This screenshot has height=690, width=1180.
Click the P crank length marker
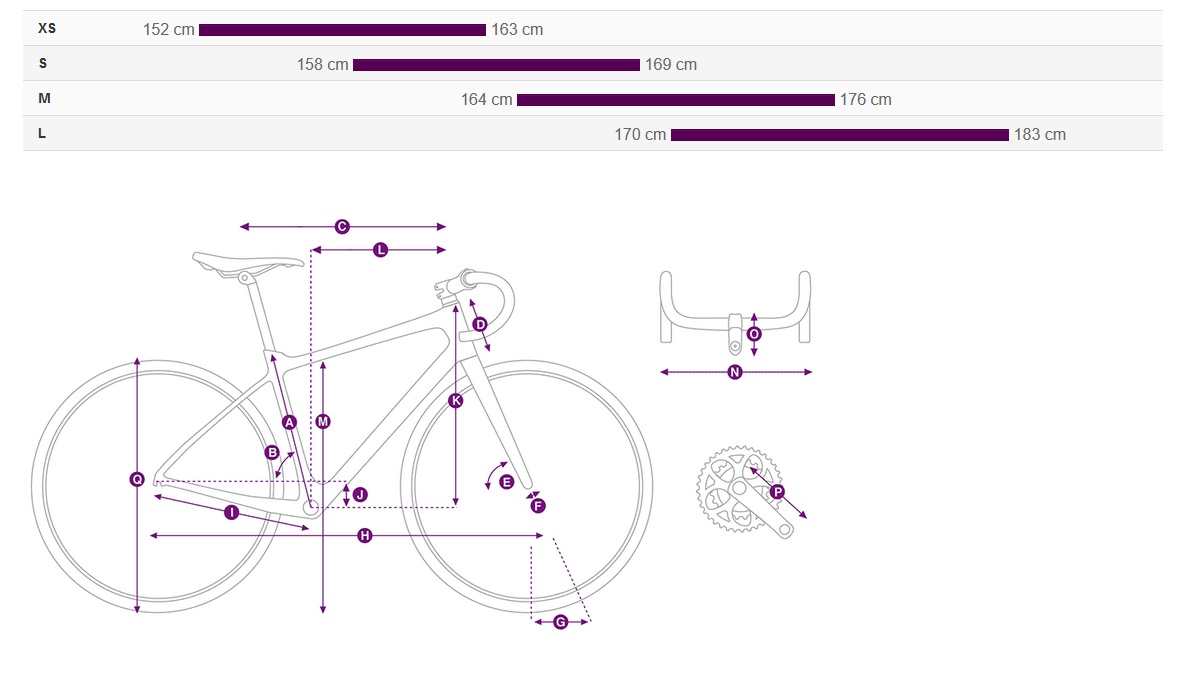(777, 492)
